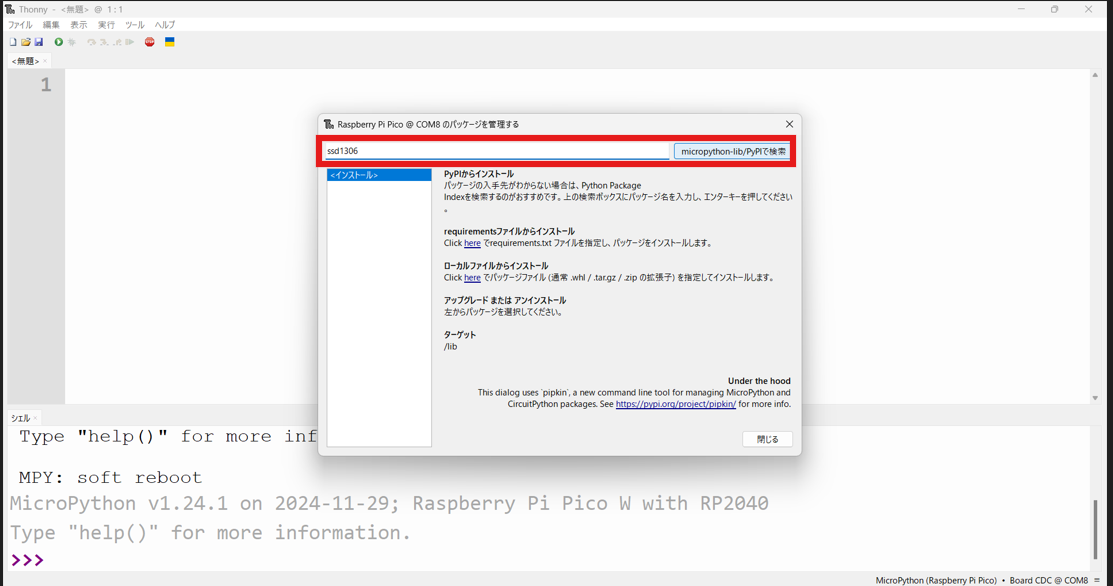Save the current script

click(39, 41)
